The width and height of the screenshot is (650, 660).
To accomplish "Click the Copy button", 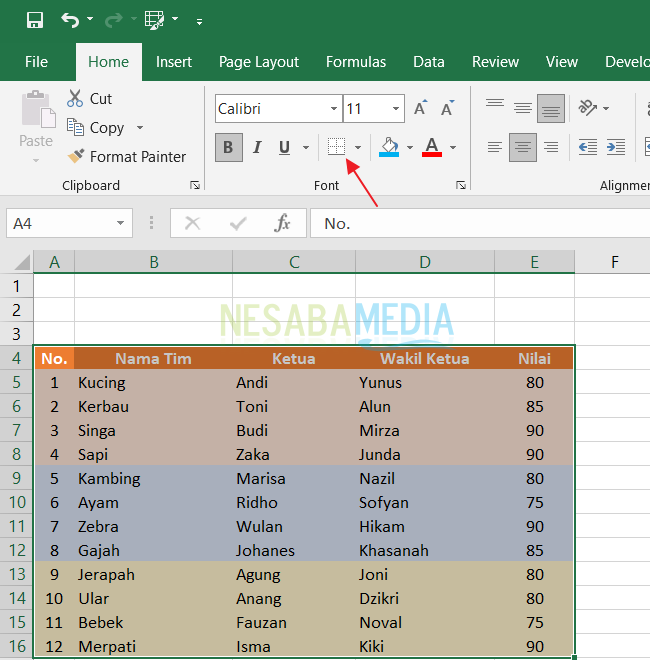I will [96, 128].
